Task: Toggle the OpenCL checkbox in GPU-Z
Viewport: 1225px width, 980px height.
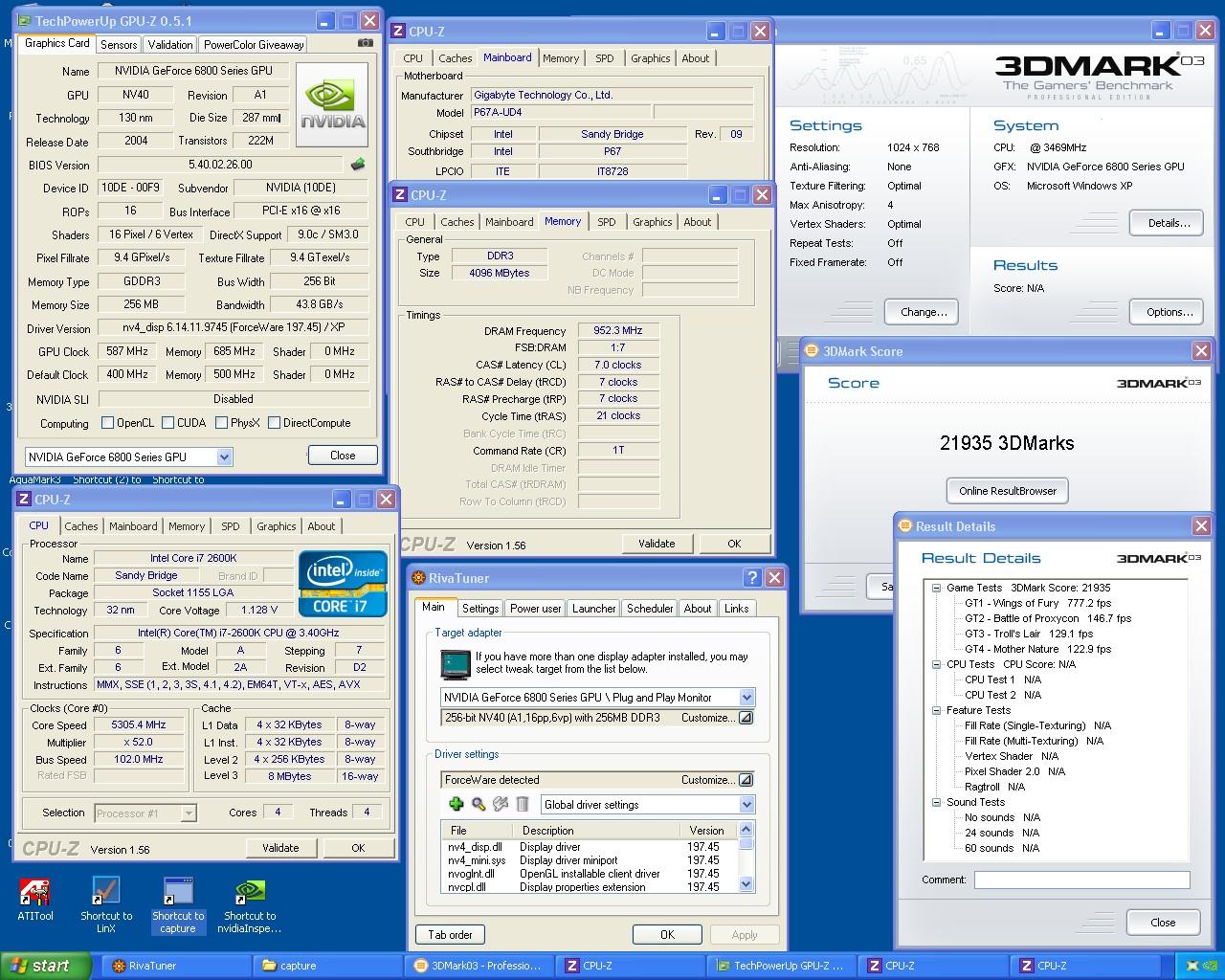Action: [107, 422]
